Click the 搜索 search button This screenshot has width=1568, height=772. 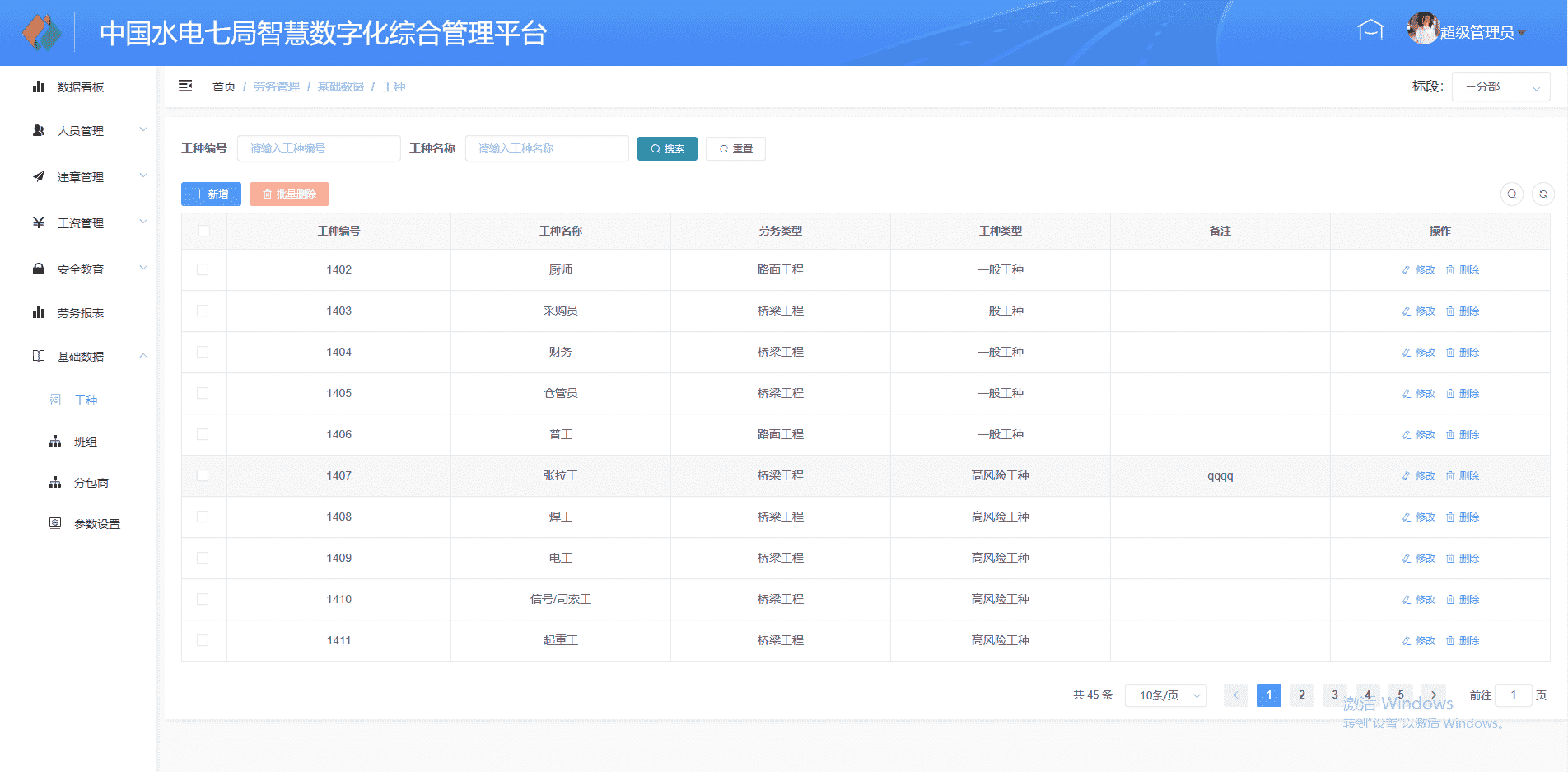pos(667,148)
